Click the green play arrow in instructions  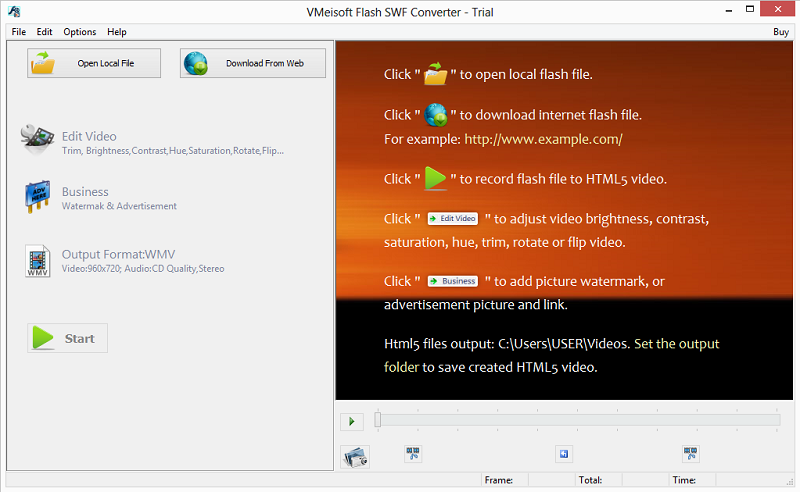[435, 179]
